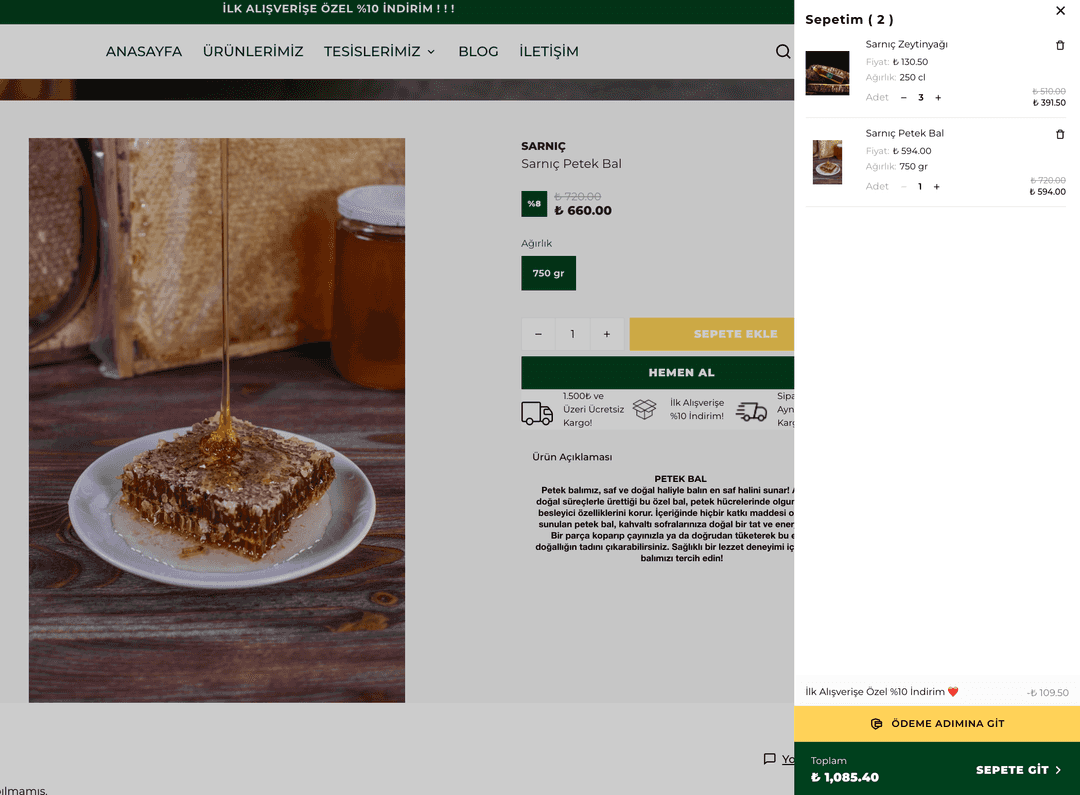This screenshot has height=795, width=1080.
Task: Decrease Sarnıç Zeytinyağı cart quantity
Action: click(x=904, y=98)
